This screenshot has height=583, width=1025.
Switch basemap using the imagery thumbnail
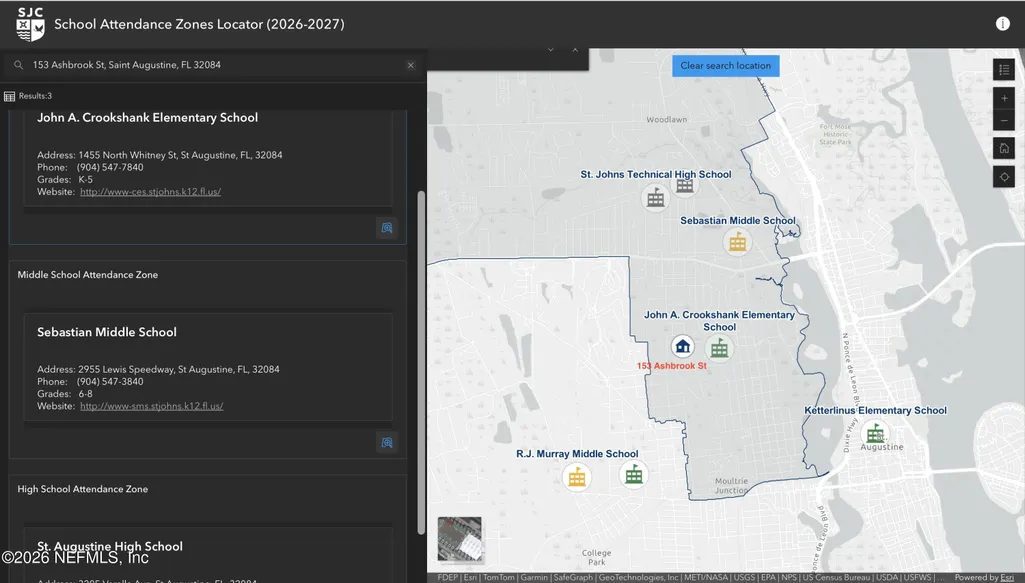pyautogui.click(x=460, y=539)
